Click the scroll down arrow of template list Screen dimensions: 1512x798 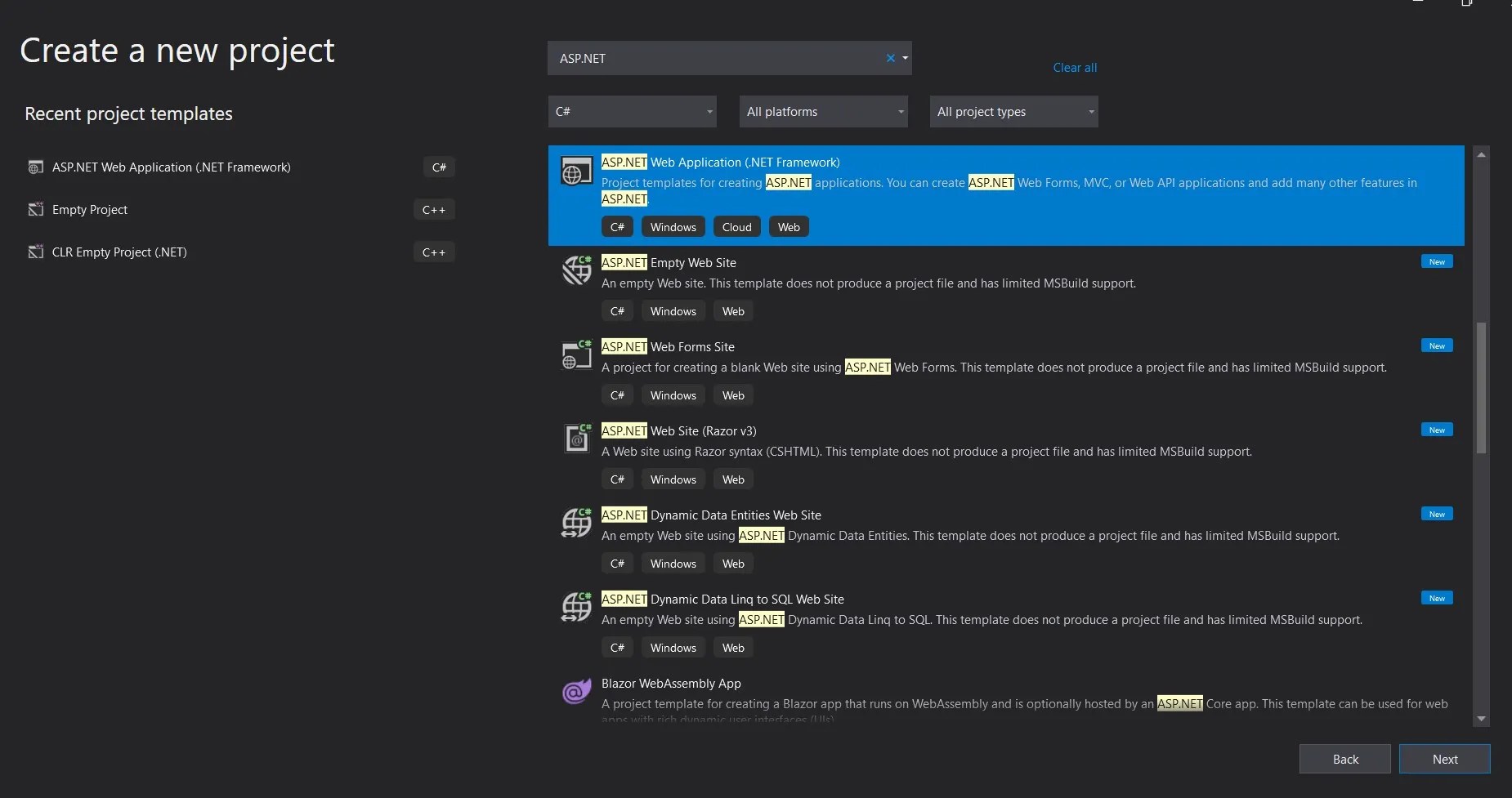pyautogui.click(x=1481, y=719)
